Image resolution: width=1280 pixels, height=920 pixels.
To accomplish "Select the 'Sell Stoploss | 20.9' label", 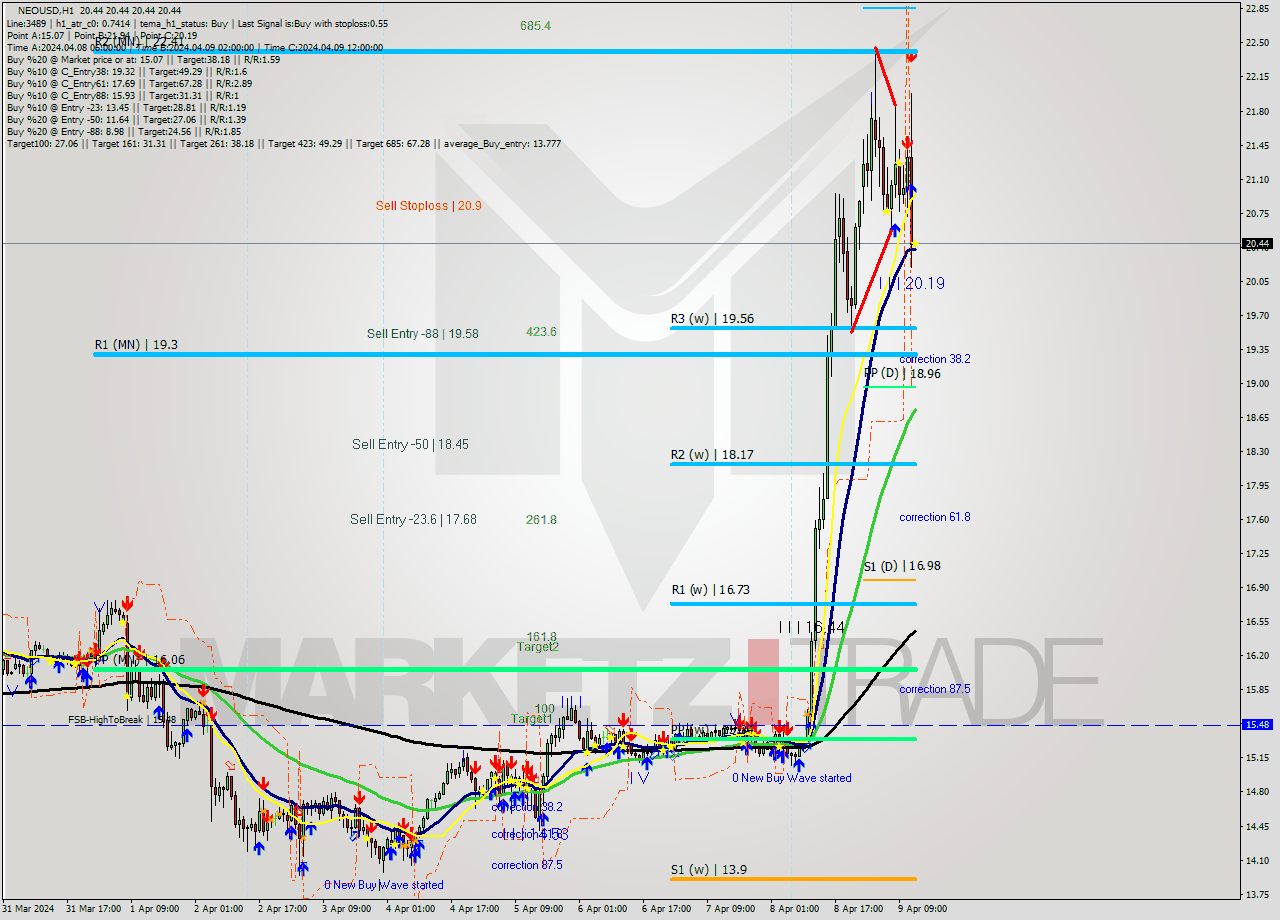I will pyautogui.click(x=429, y=206).
